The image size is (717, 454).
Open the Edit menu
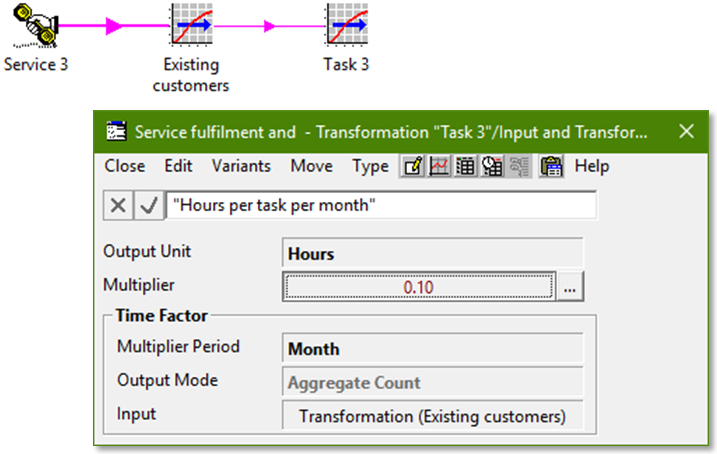point(178,166)
